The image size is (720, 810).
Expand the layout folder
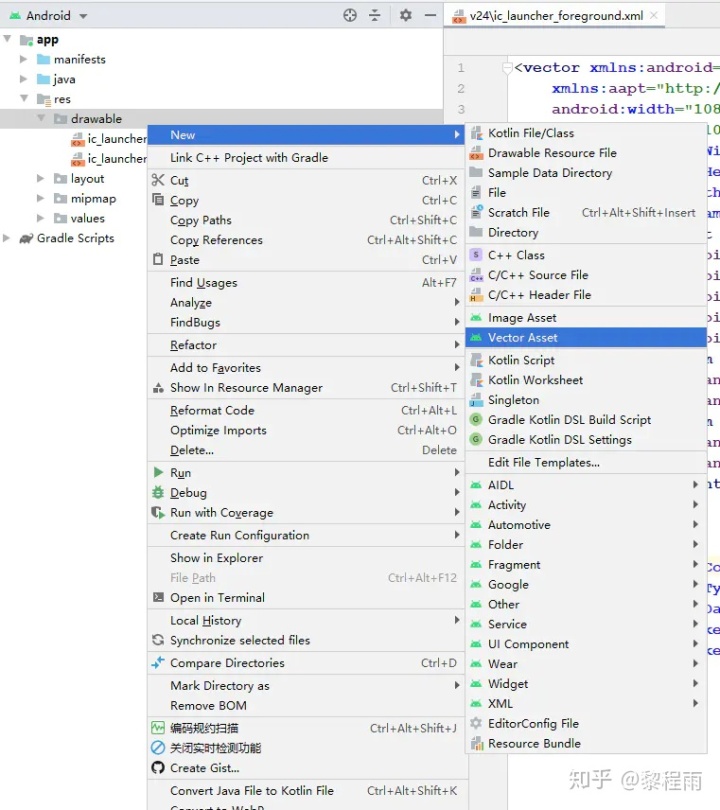[x=40, y=178]
